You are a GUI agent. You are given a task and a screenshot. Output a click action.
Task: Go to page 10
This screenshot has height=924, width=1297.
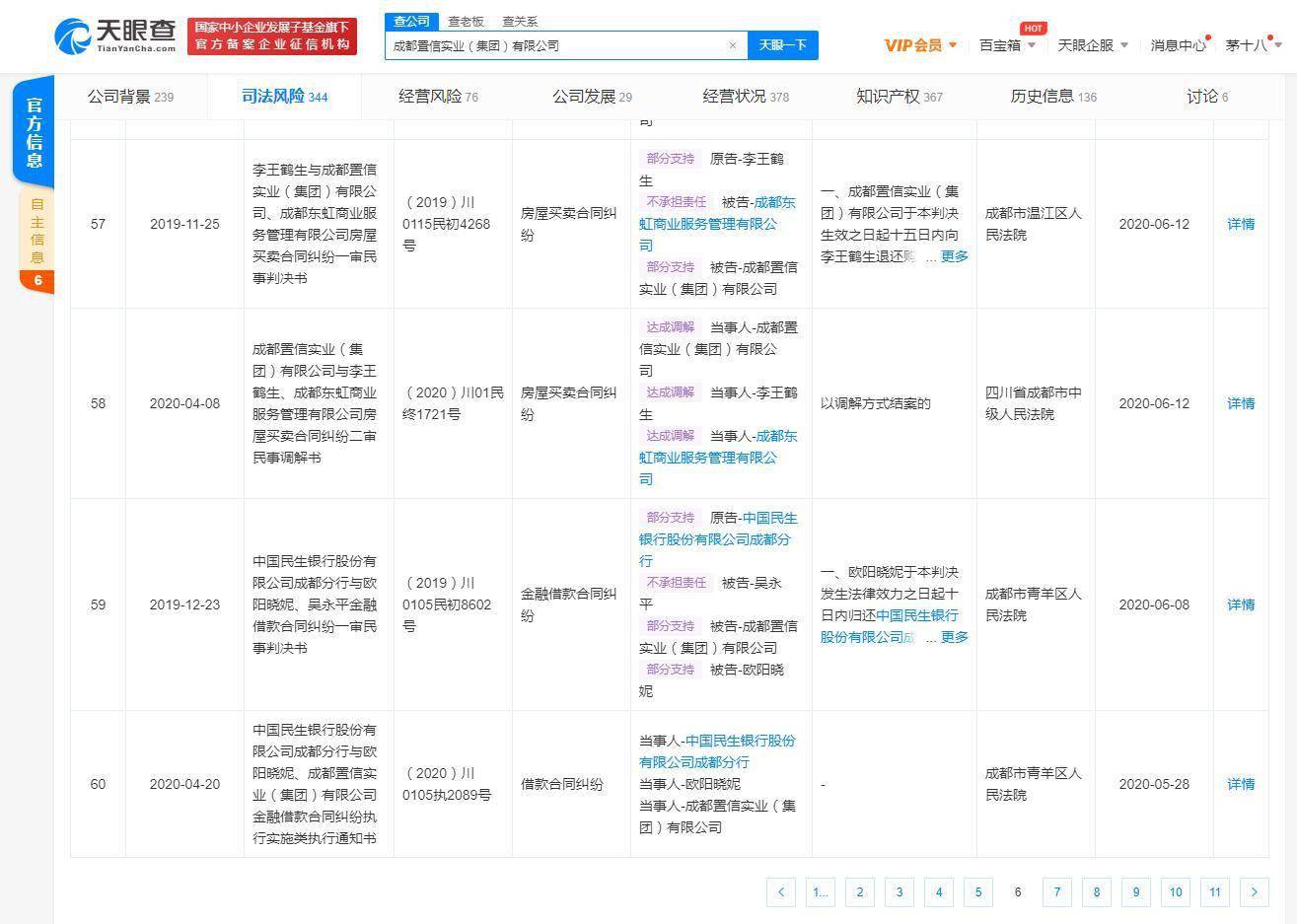[x=1175, y=891]
